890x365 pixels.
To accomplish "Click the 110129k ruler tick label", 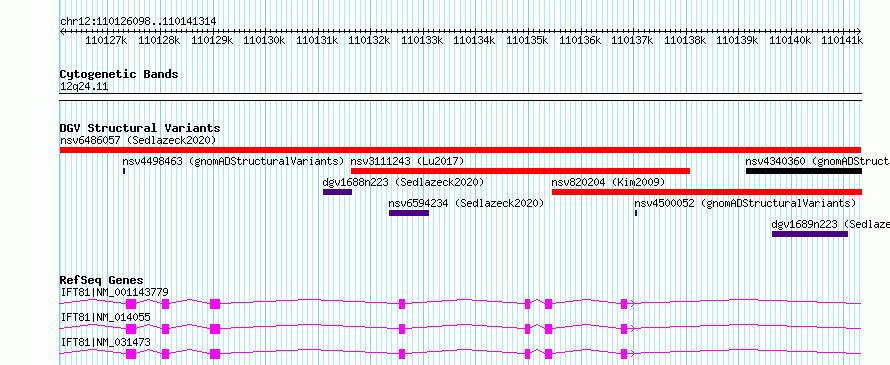I will click(212, 41).
